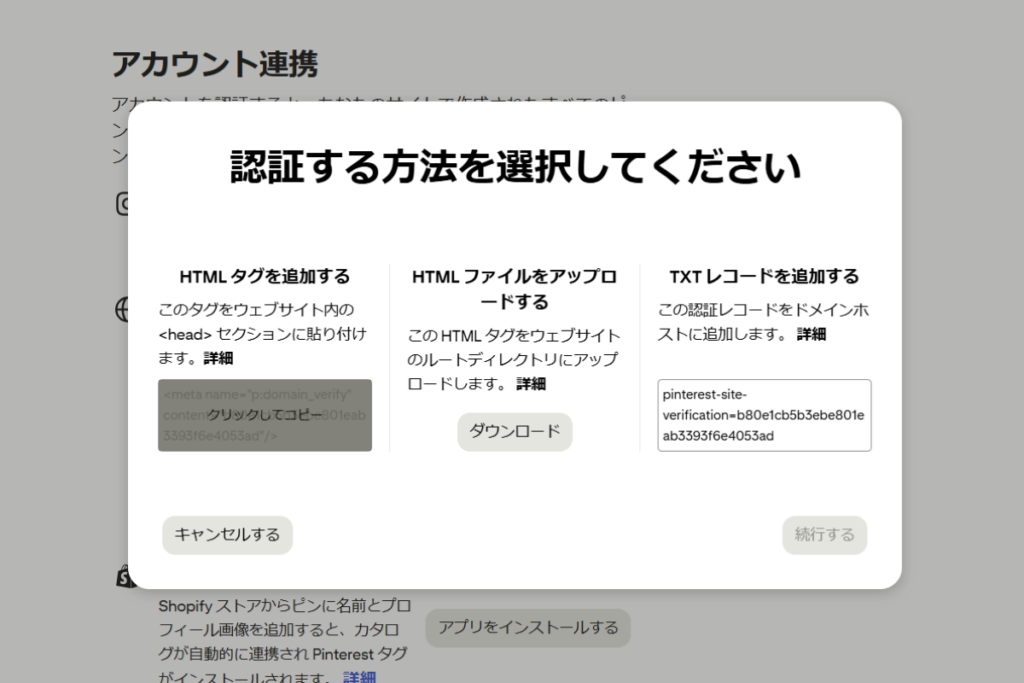Click the ダウンロード button to download the HTML file
This screenshot has width=1024, height=683.
tap(514, 432)
